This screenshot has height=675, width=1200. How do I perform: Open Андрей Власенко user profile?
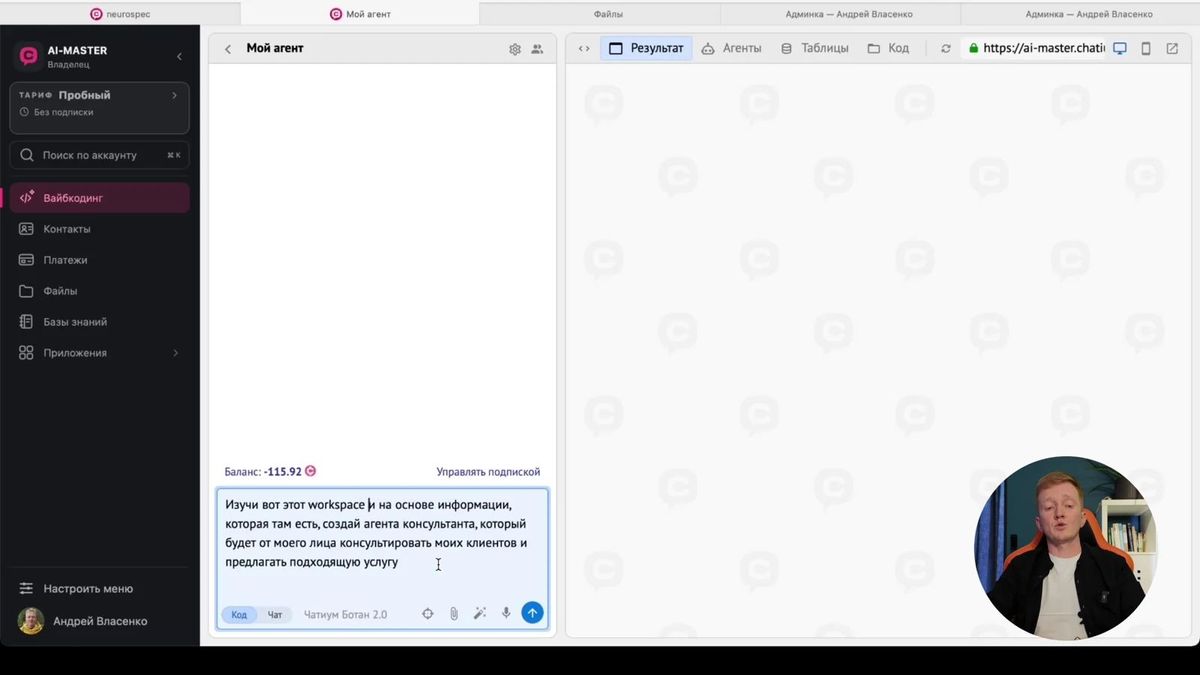click(x=83, y=621)
